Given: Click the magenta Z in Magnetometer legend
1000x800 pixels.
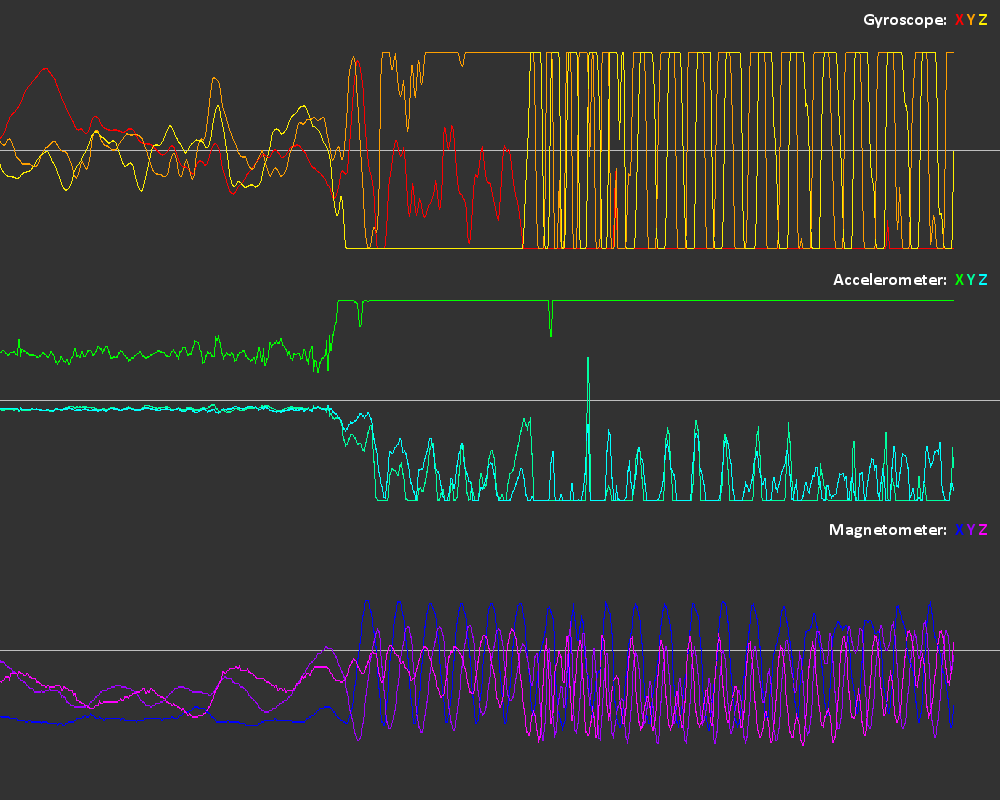Looking at the screenshot, I should (x=983, y=530).
